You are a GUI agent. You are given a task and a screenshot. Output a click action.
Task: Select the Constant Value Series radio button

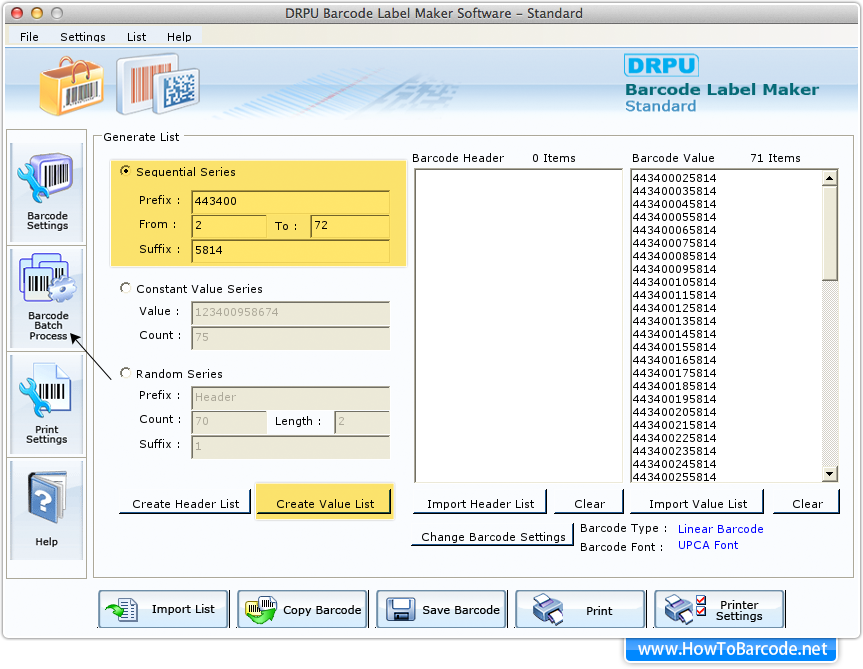(x=125, y=288)
